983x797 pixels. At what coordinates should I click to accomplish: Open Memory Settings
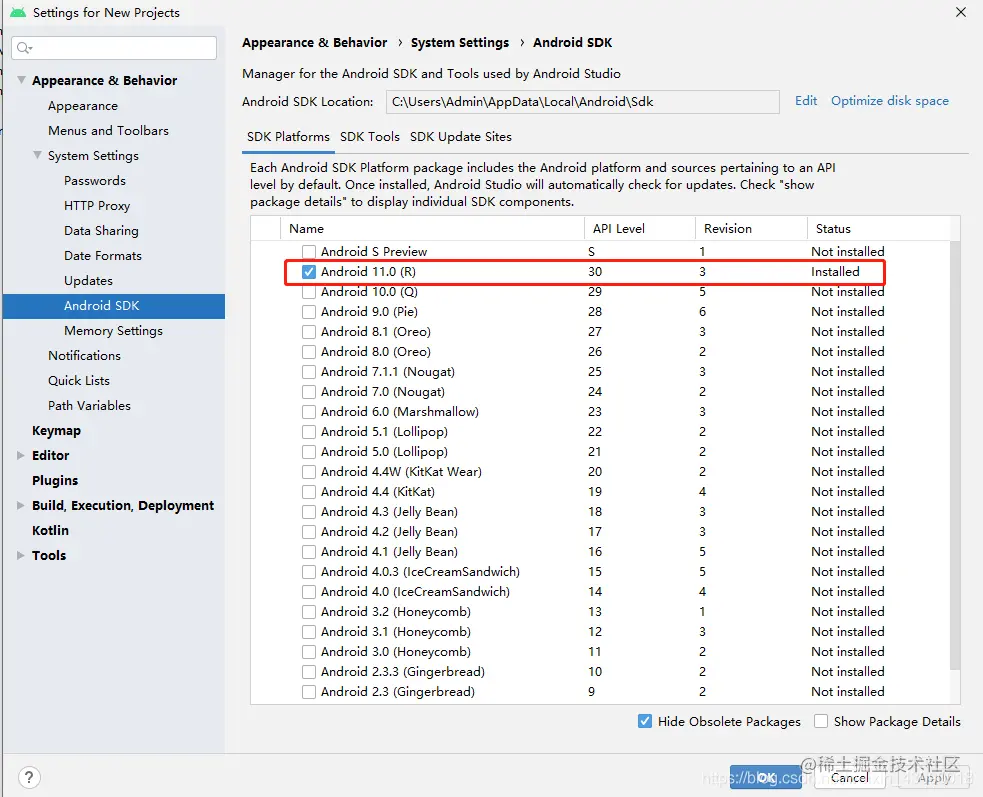[113, 330]
